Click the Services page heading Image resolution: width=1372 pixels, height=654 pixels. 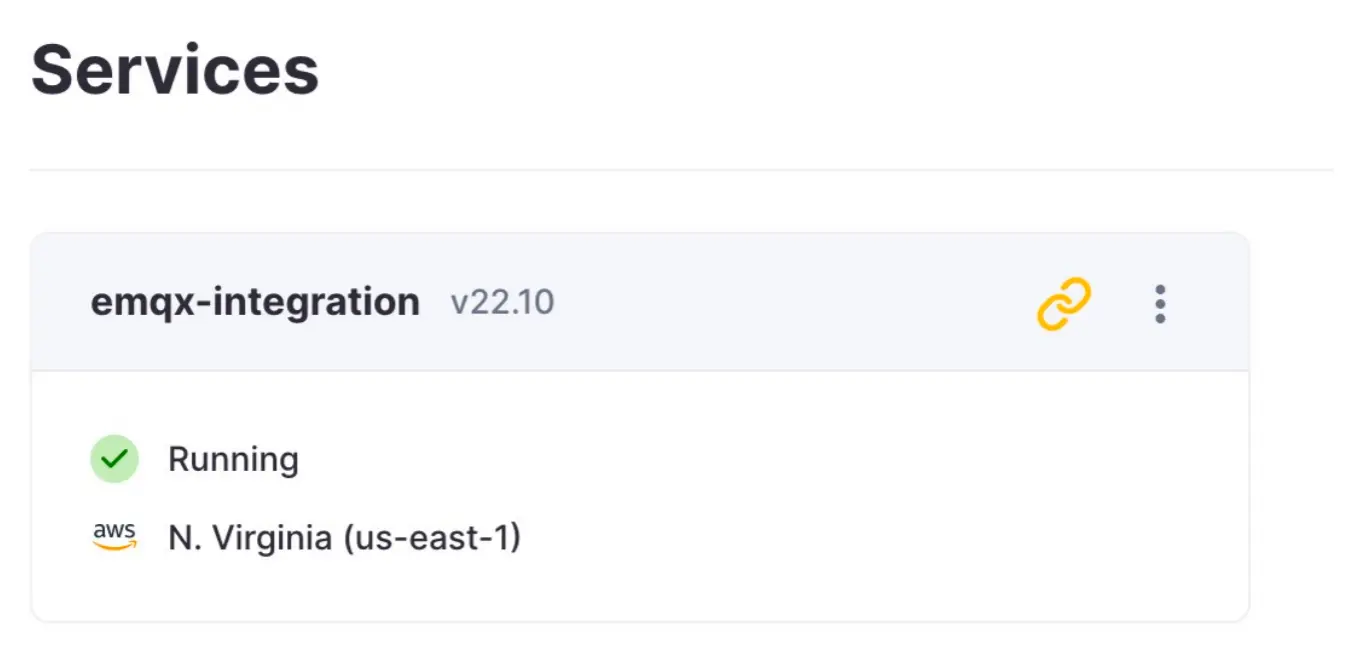[175, 70]
